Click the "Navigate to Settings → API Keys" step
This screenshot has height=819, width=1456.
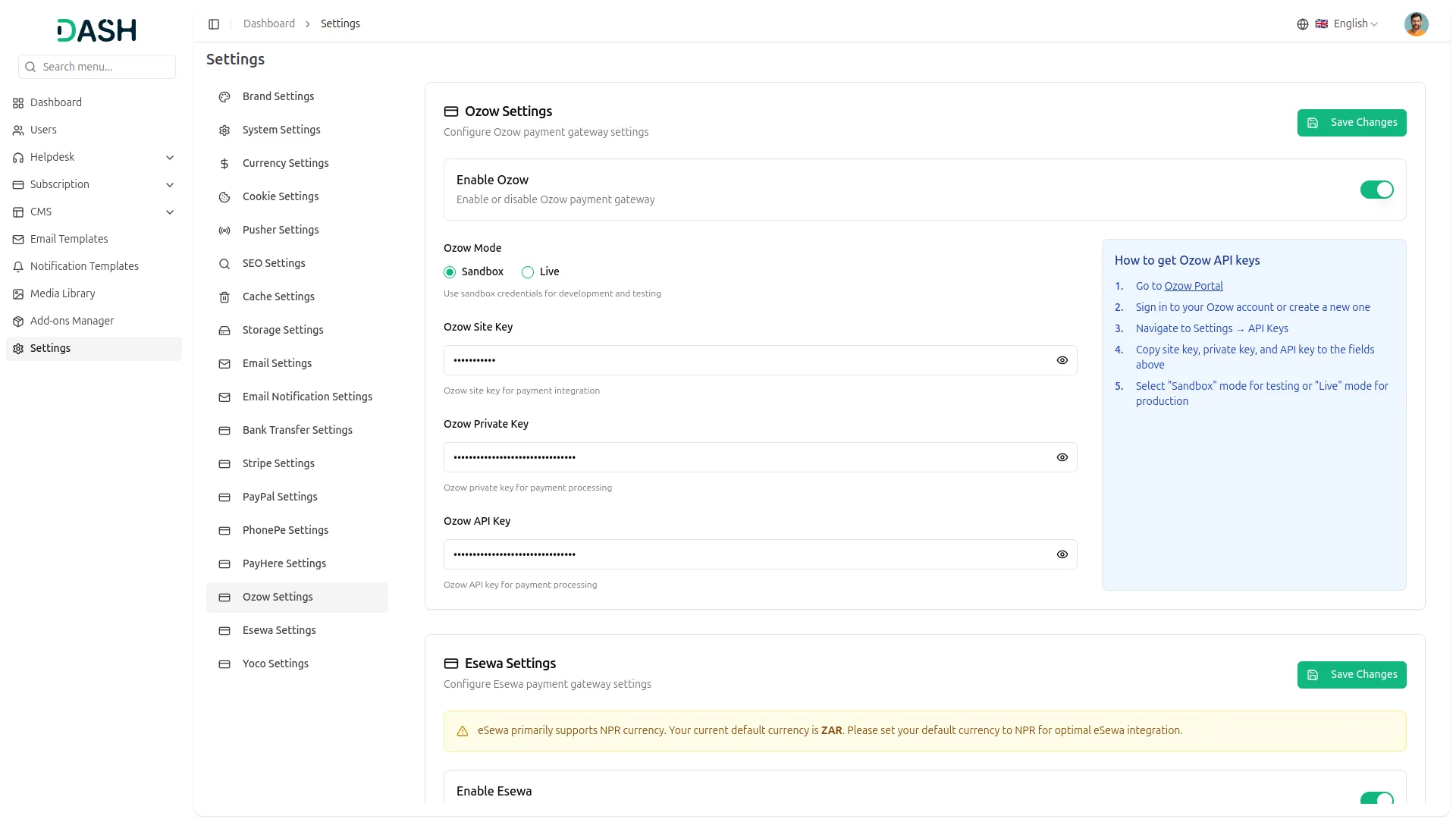(x=1212, y=328)
